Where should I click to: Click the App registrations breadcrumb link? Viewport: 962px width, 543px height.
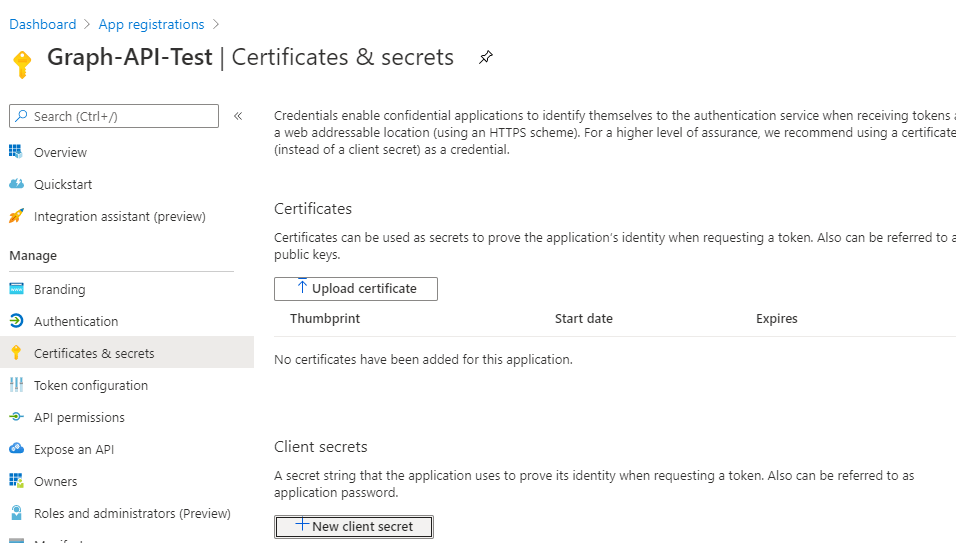[152, 24]
